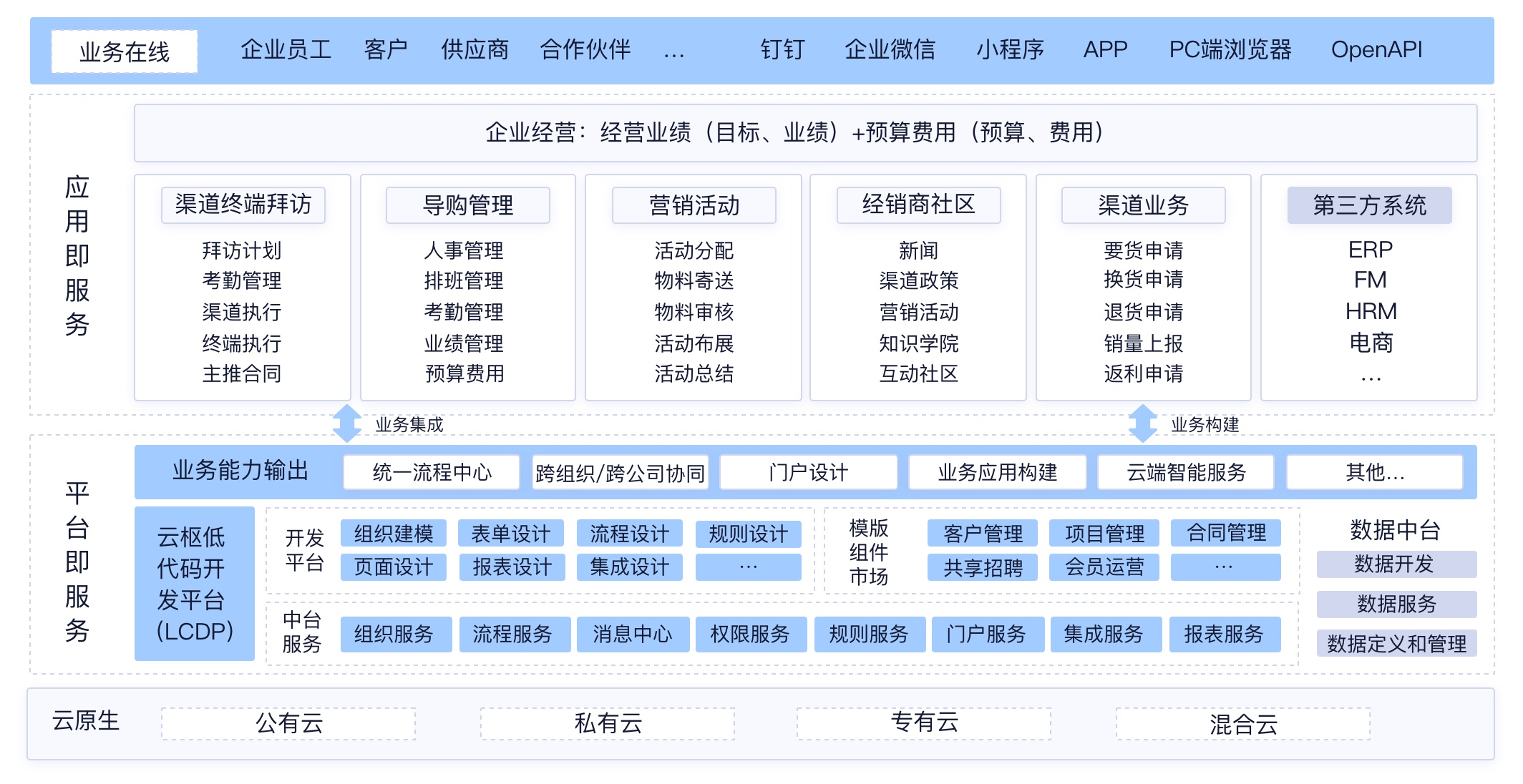1523x784 pixels.
Task: Open the 渠道终端拜访 module header
Action: click(243, 205)
